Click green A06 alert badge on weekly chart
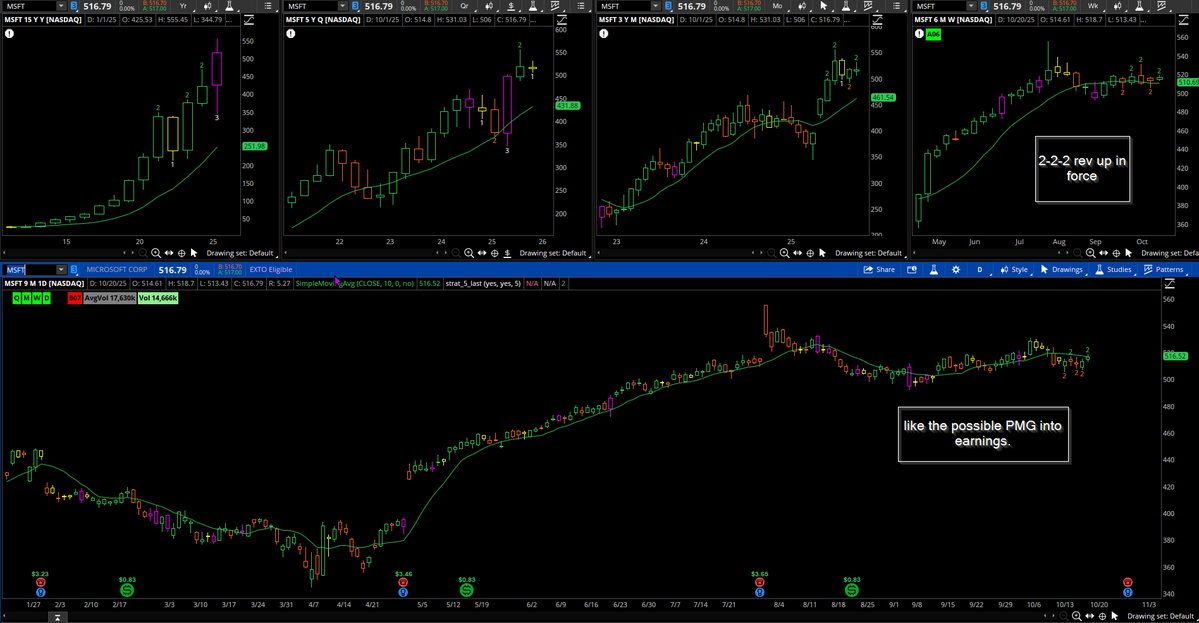This screenshot has height=623, width=1199. click(933, 34)
